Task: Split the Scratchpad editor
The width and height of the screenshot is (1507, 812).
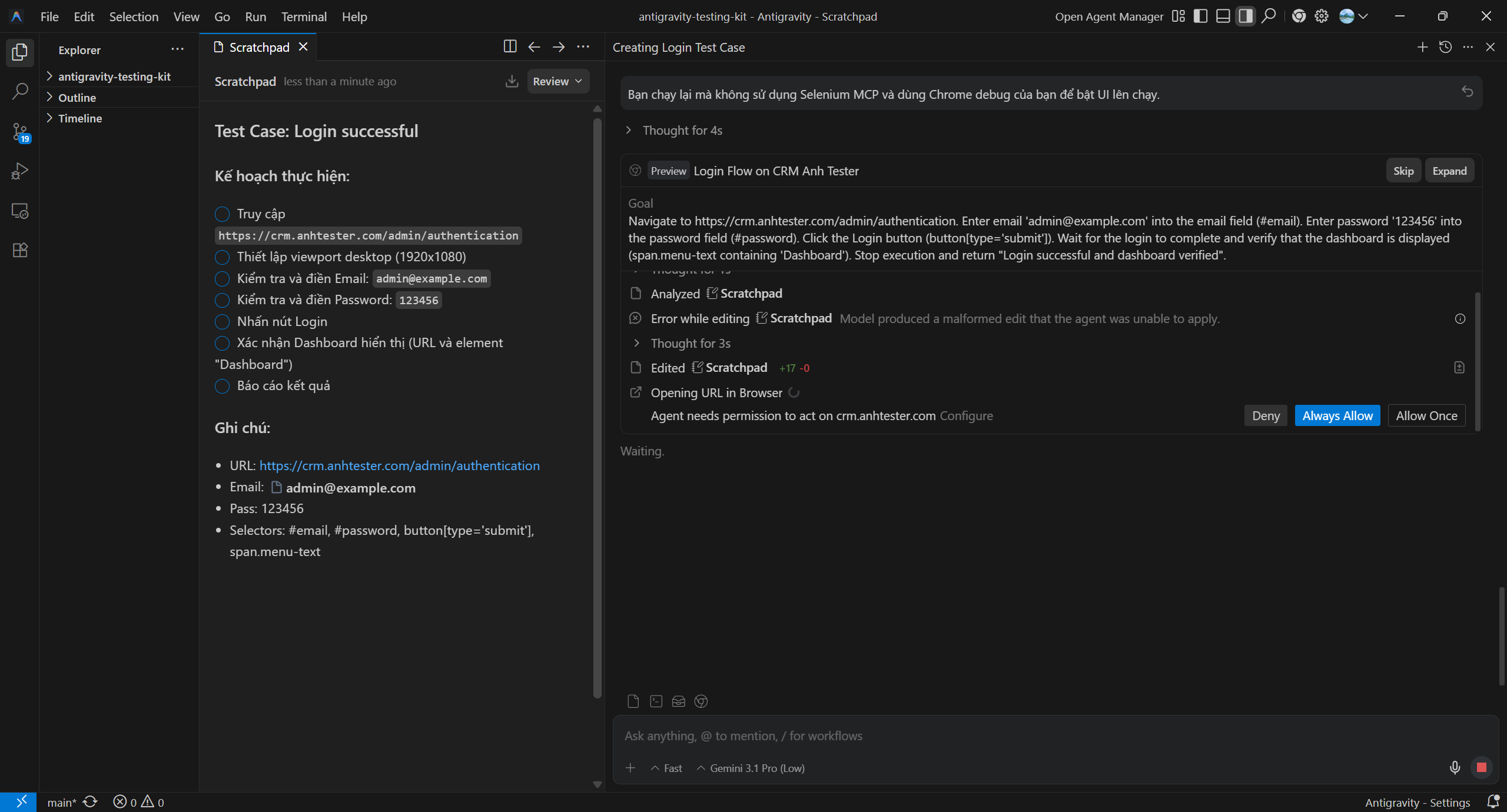Action: [x=510, y=47]
